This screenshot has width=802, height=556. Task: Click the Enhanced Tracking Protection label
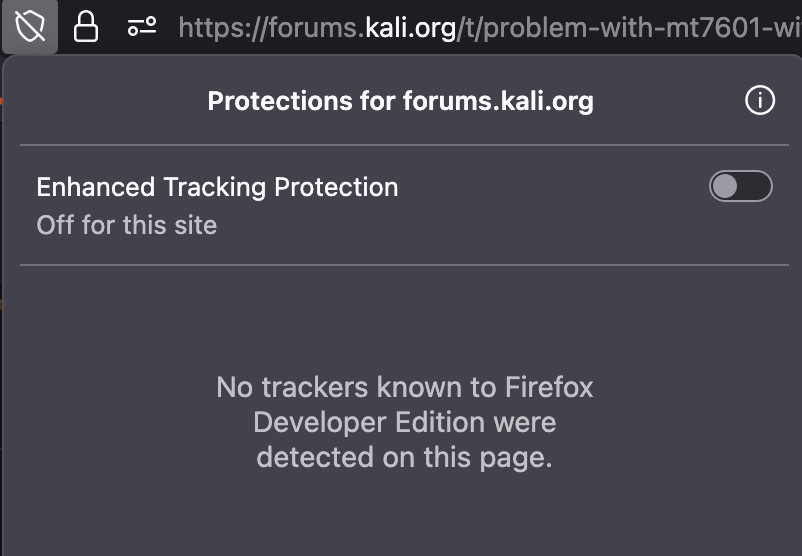(217, 187)
